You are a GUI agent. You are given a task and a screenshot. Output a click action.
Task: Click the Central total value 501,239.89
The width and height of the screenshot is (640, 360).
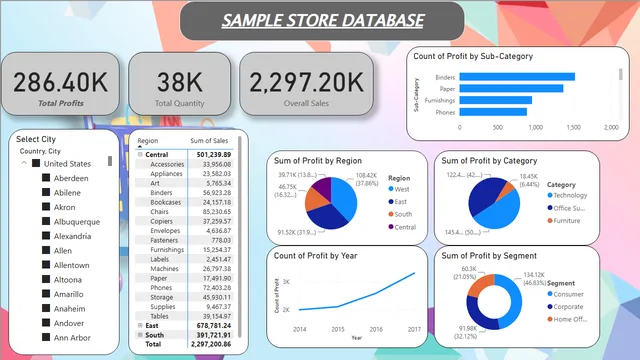(x=213, y=155)
